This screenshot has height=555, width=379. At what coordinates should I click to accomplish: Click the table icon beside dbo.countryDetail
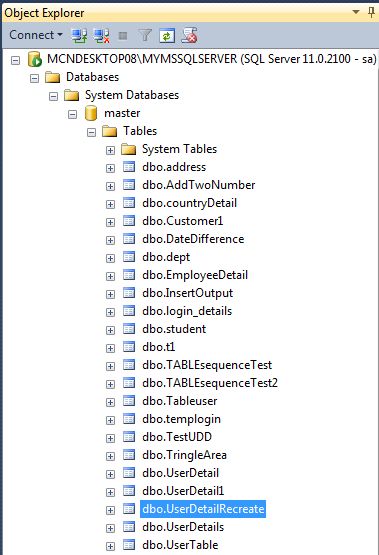click(x=129, y=203)
